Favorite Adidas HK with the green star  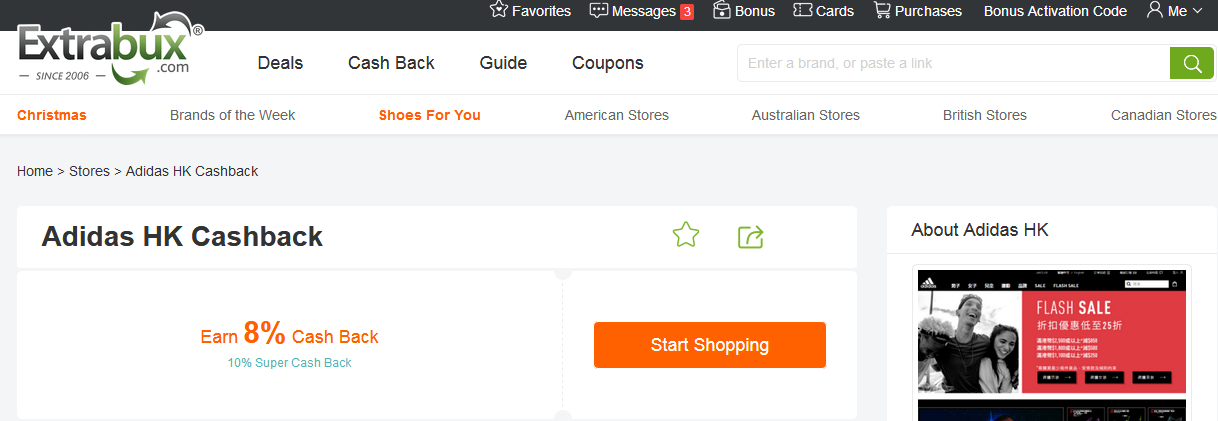686,236
